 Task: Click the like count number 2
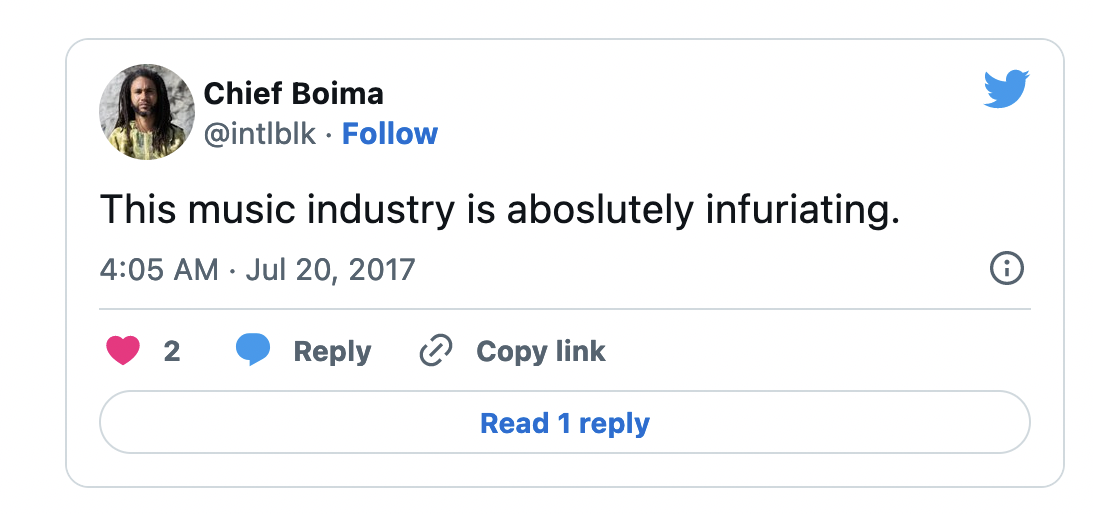click(172, 352)
